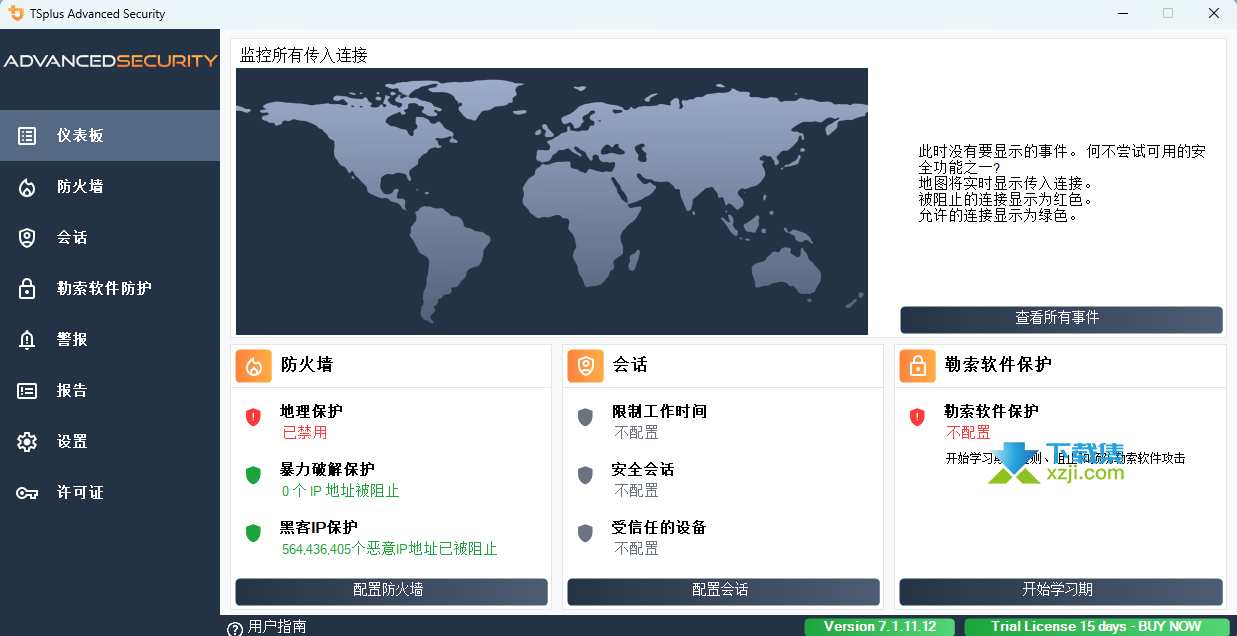Click red alert shield beside 地理保护
This screenshot has height=636, width=1237.
(253, 417)
